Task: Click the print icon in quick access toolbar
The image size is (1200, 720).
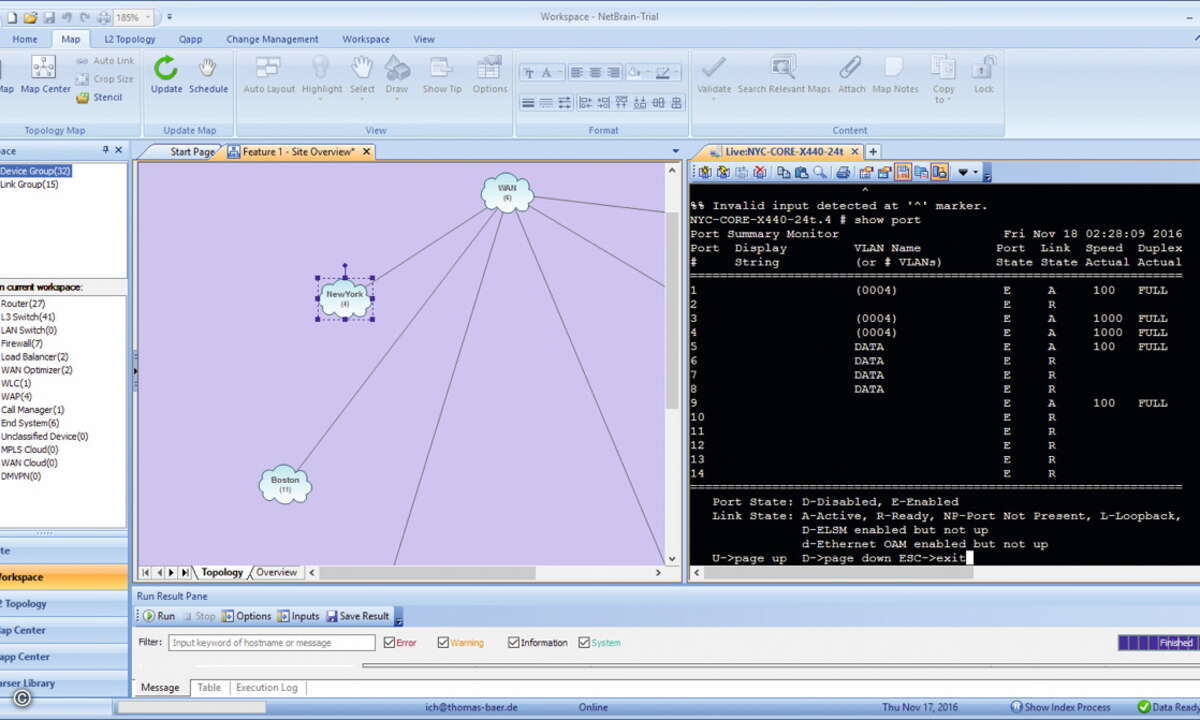Action: click(102, 17)
